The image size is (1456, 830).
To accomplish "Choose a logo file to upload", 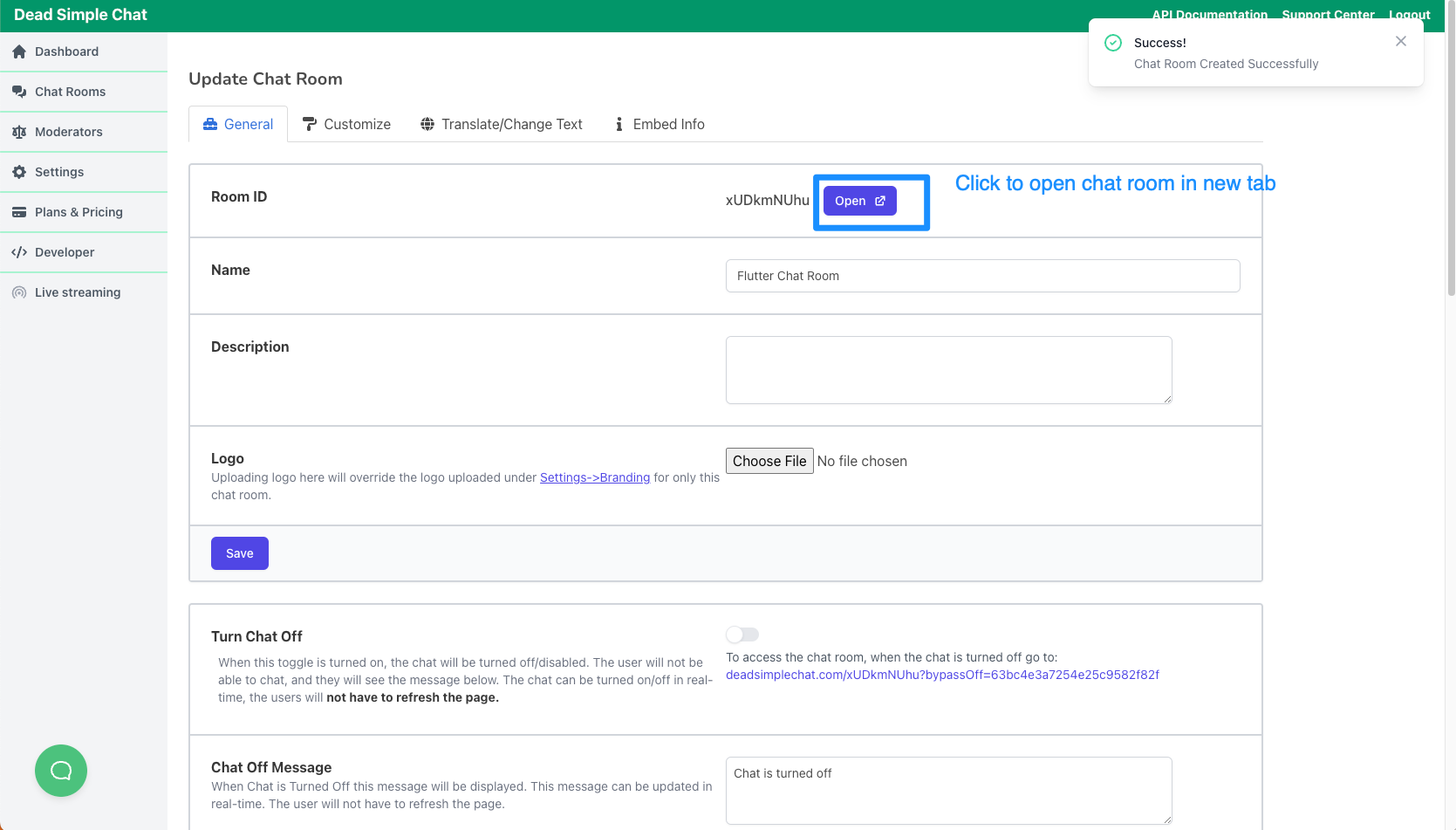I will click(769, 461).
